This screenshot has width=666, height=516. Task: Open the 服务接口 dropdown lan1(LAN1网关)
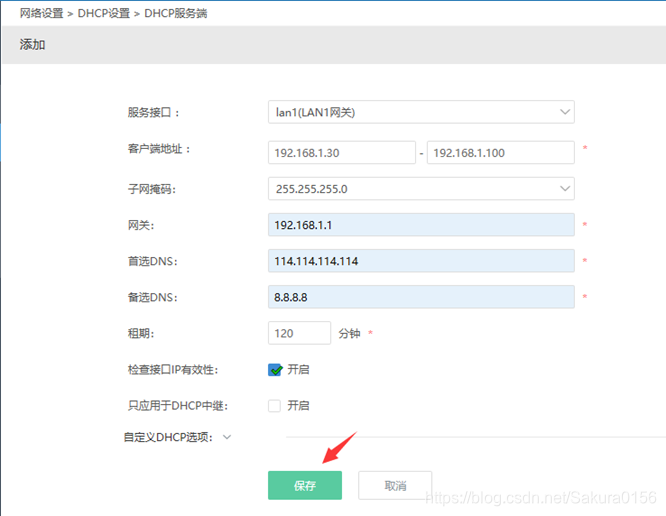click(421, 112)
